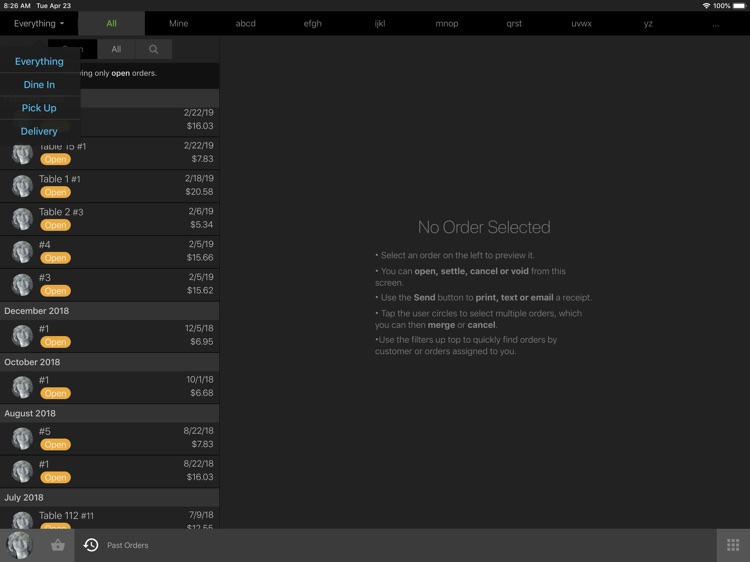Screen dimensions: 750x562
Task: Click the October 2018 section header
Action: click(110, 362)
